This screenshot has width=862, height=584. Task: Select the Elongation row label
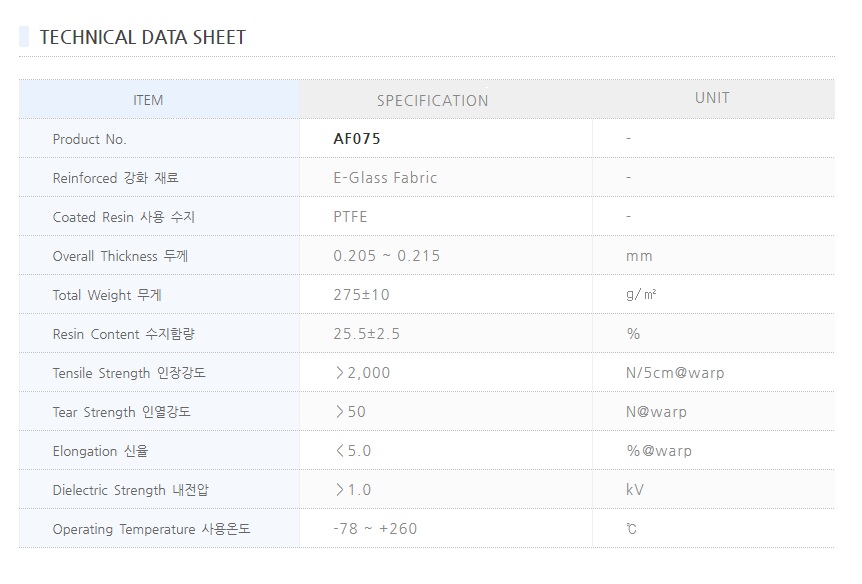[x=100, y=451]
